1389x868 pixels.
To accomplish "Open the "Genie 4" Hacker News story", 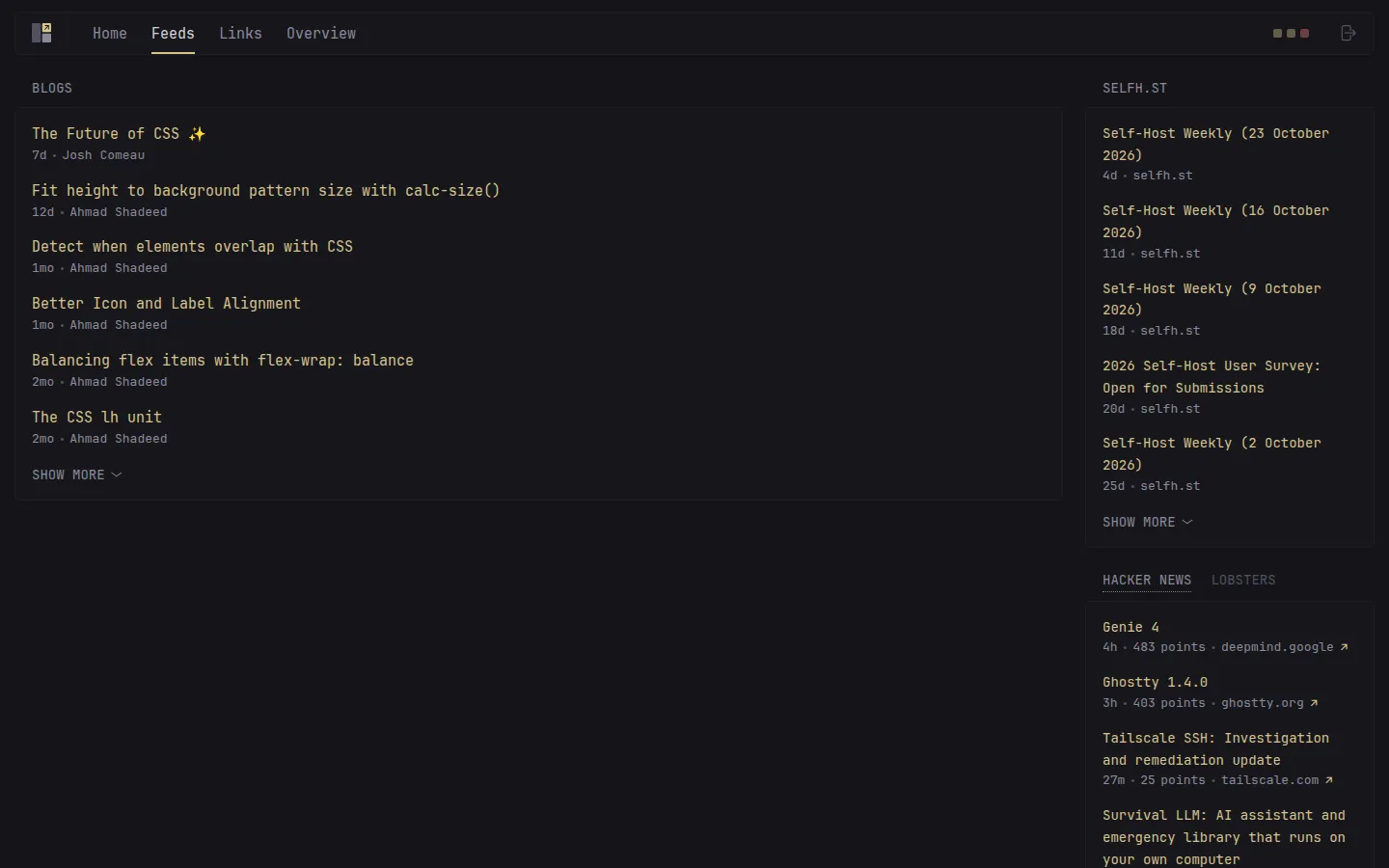I will click(x=1130, y=627).
